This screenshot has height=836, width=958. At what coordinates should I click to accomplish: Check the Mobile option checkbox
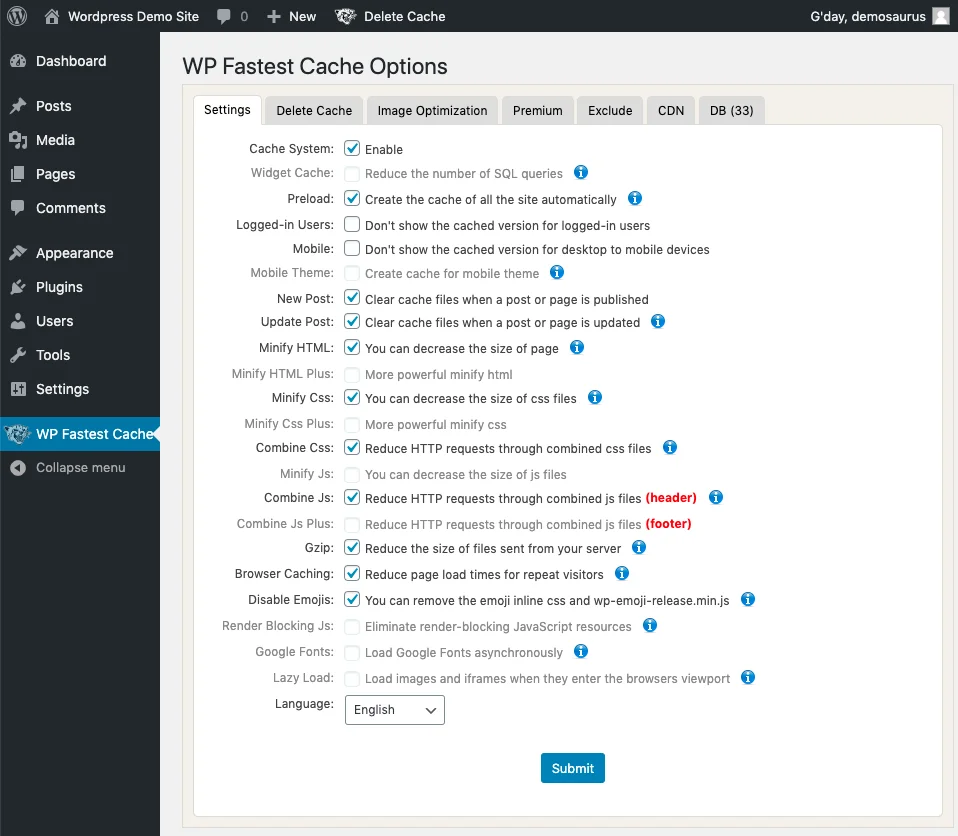pos(352,248)
